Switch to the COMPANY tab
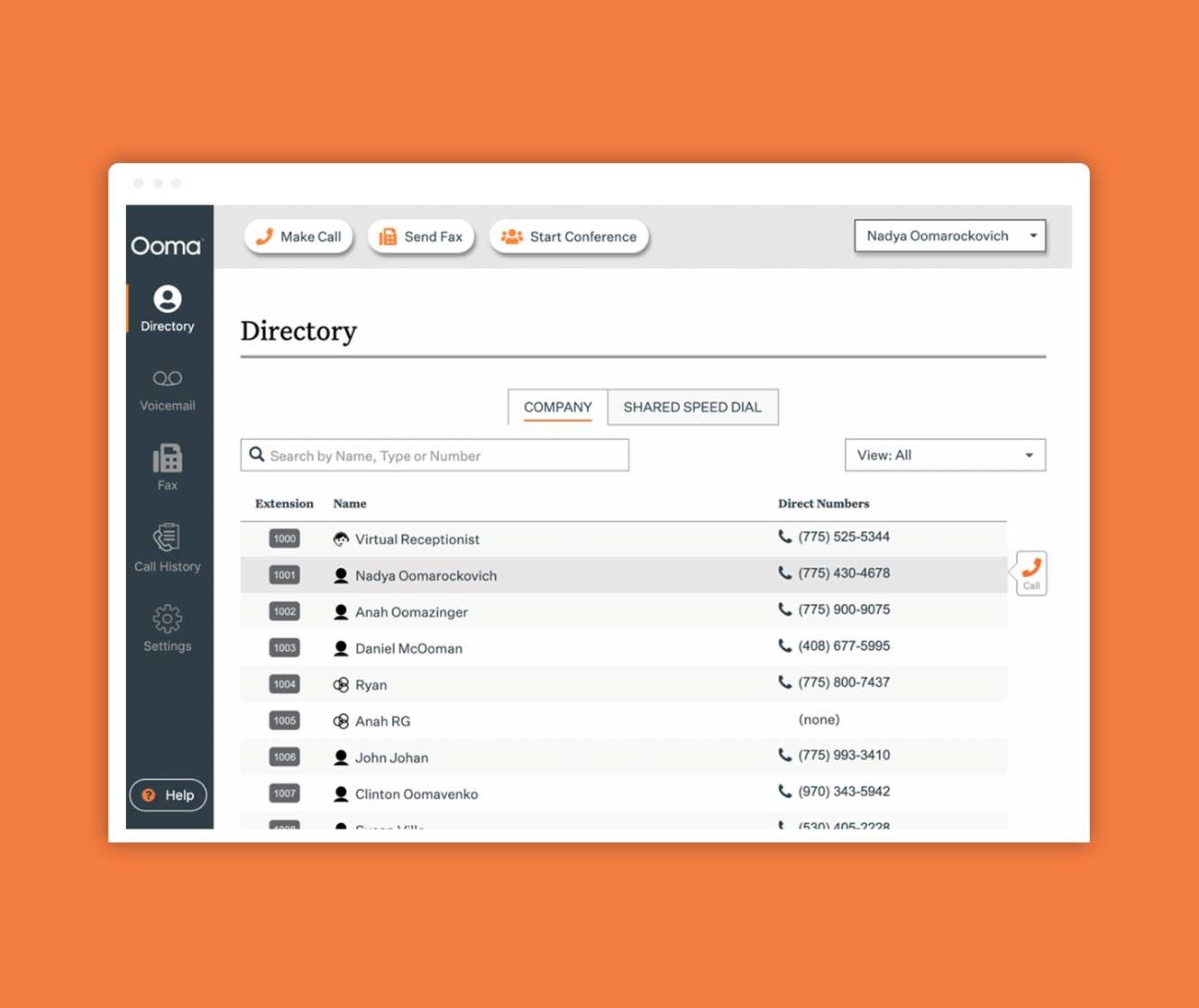The width and height of the screenshot is (1199, 1008). (556, 407)
